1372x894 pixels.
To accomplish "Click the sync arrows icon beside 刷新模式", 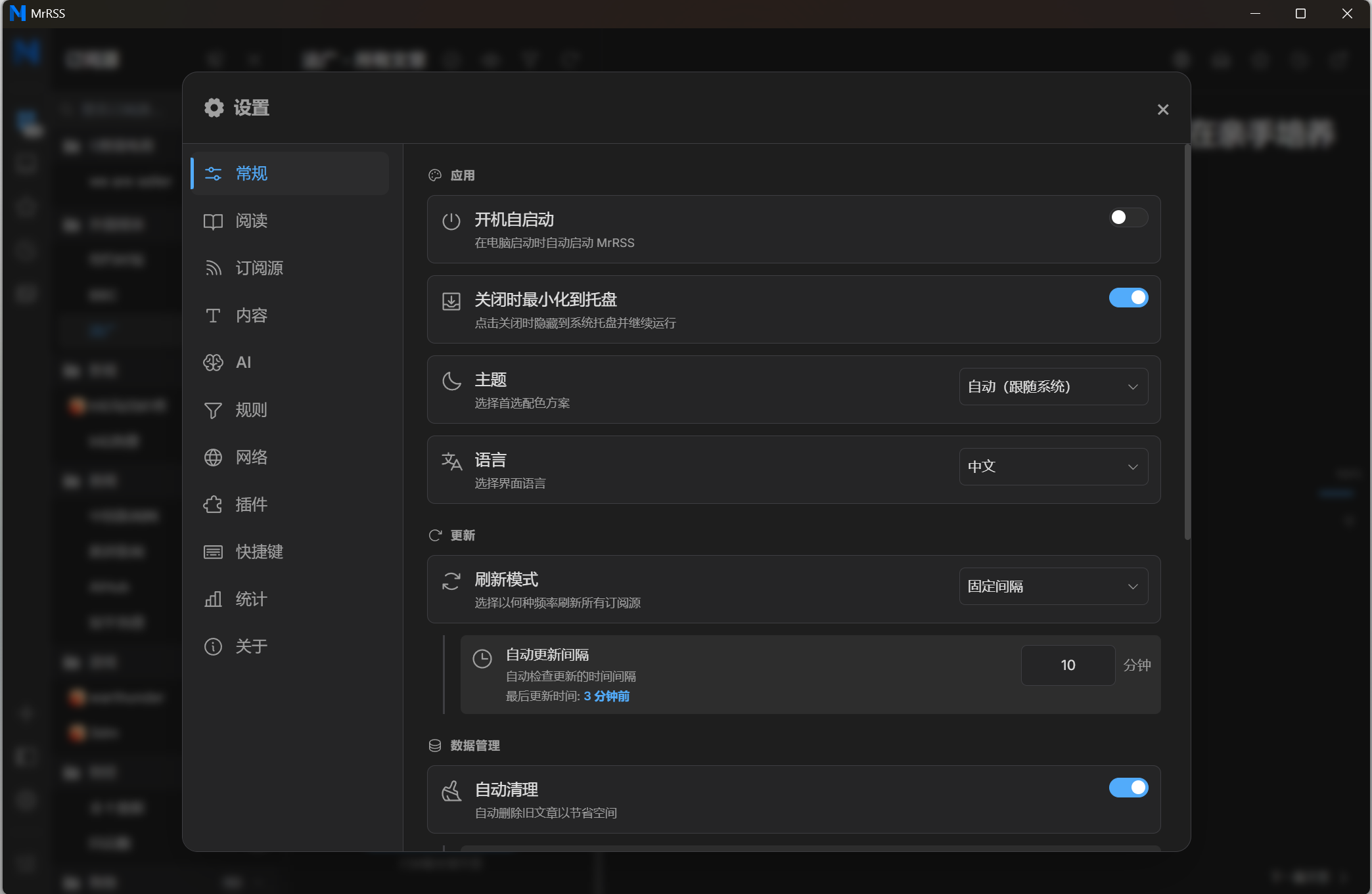I will (451, 581).
